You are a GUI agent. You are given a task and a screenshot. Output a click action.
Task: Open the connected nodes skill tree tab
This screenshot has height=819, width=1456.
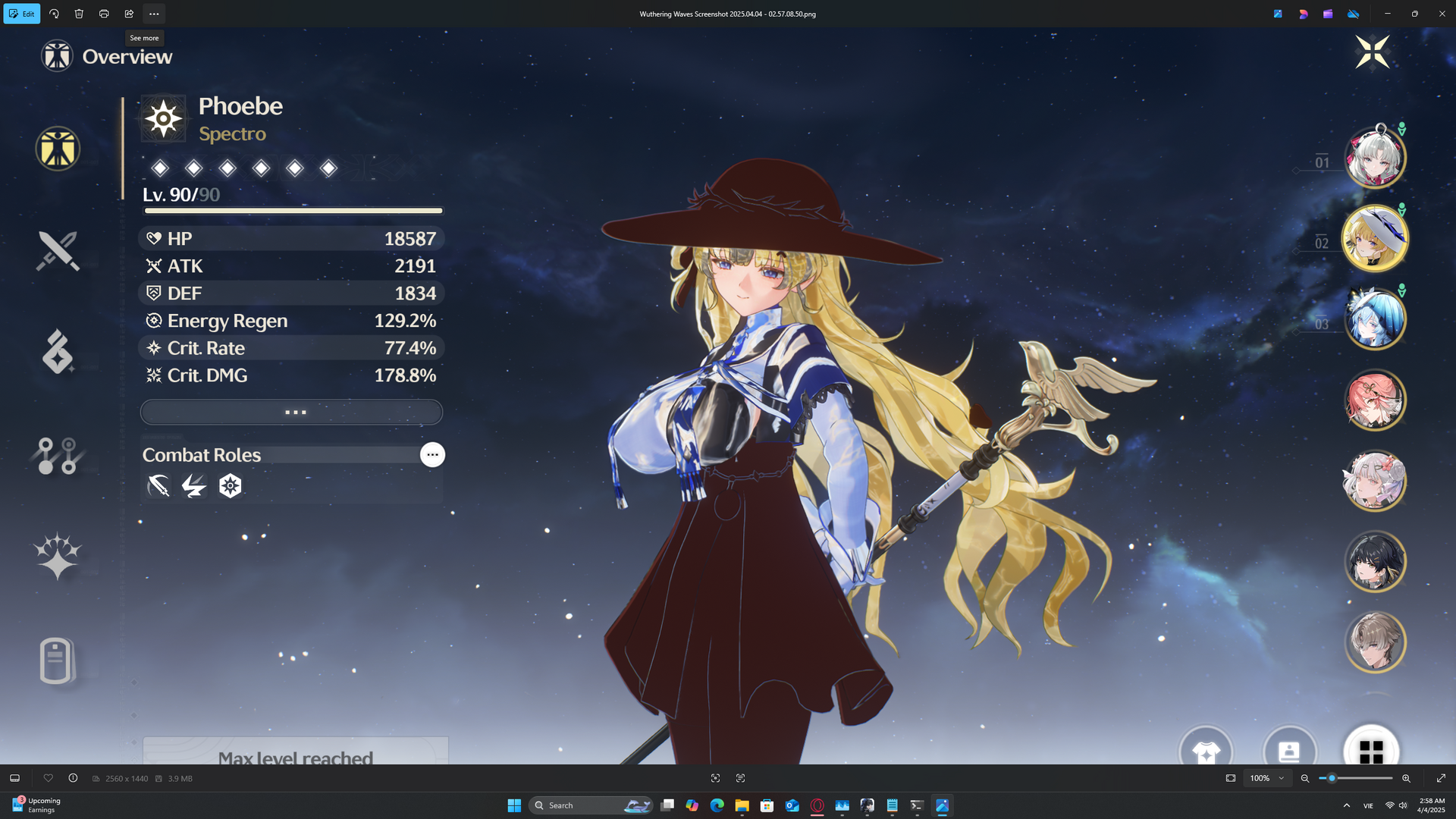click(57, 456)
